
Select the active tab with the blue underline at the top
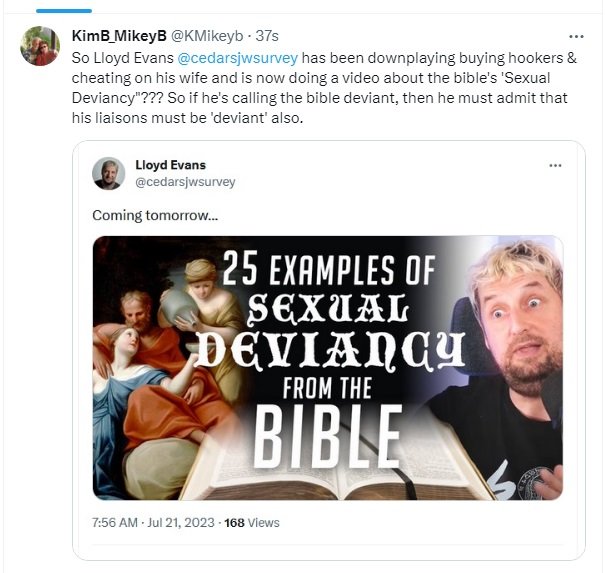[x=64, y=10]
